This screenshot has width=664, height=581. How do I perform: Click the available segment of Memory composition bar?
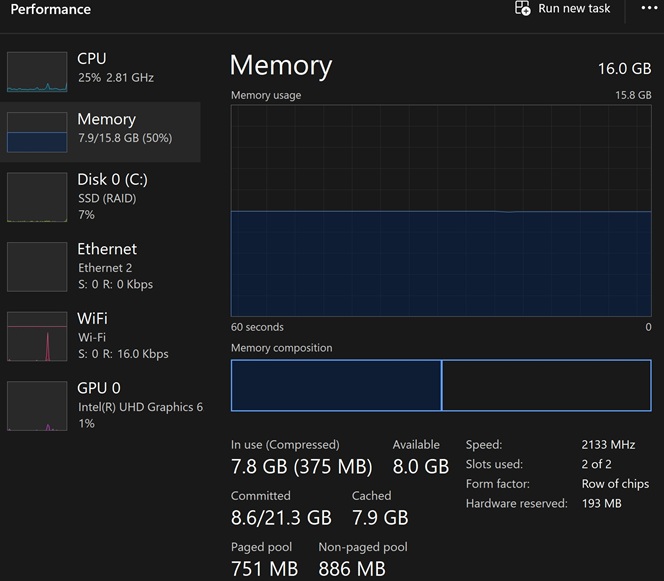(x=546, y=385)
